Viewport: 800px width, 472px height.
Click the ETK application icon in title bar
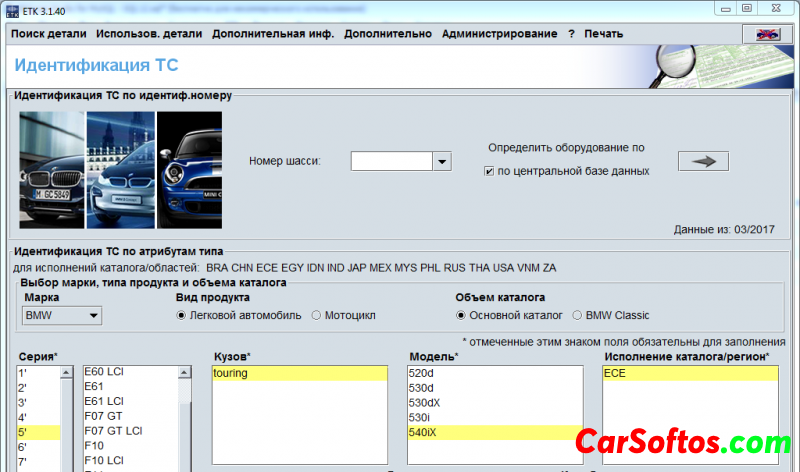click(10, 8)
